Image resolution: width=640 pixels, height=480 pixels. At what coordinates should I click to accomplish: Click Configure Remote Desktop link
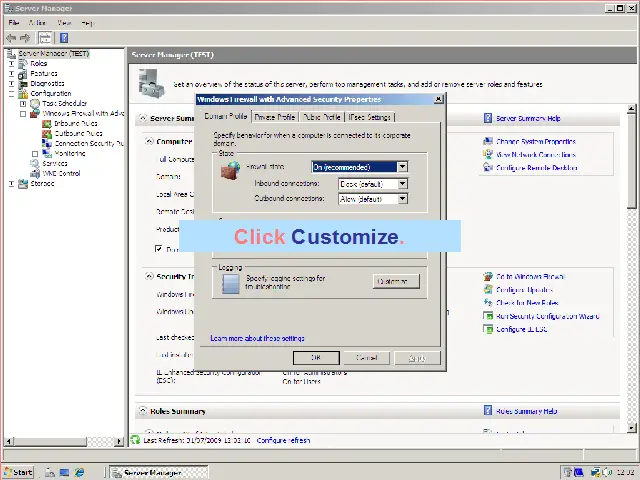point(537,168)
